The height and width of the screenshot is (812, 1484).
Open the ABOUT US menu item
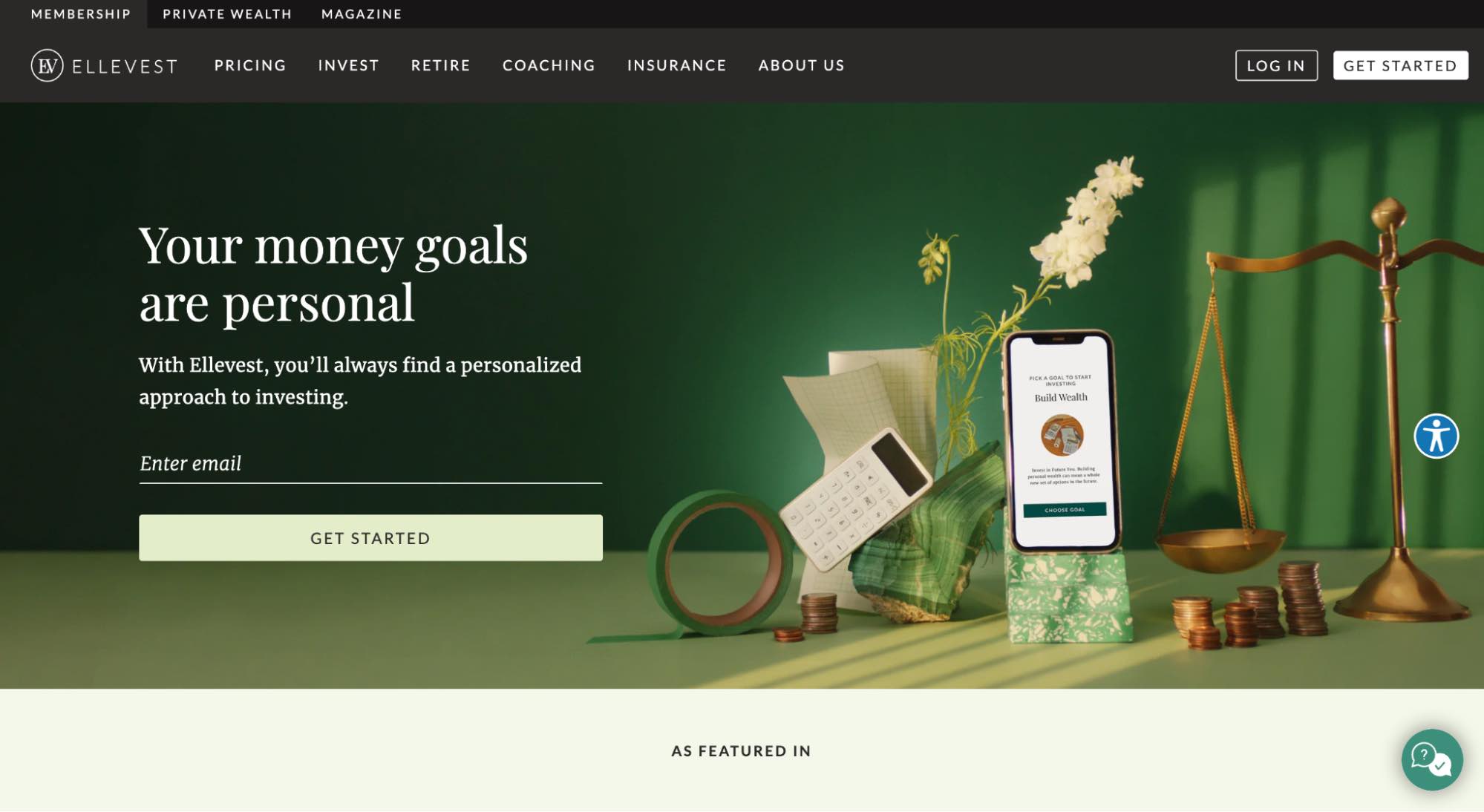point(801,64)
